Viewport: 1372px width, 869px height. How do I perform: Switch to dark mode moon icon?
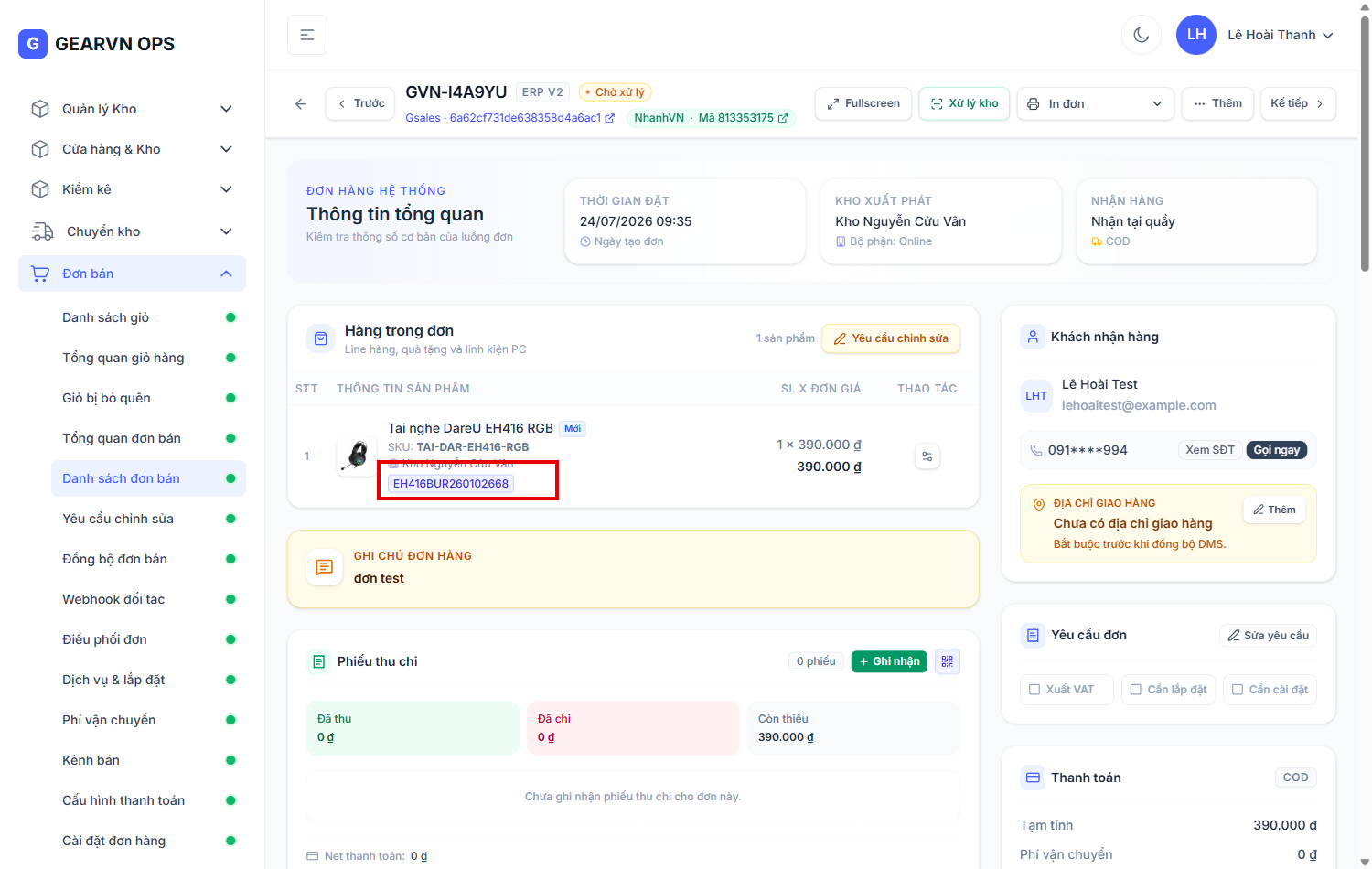(1142, 35)
